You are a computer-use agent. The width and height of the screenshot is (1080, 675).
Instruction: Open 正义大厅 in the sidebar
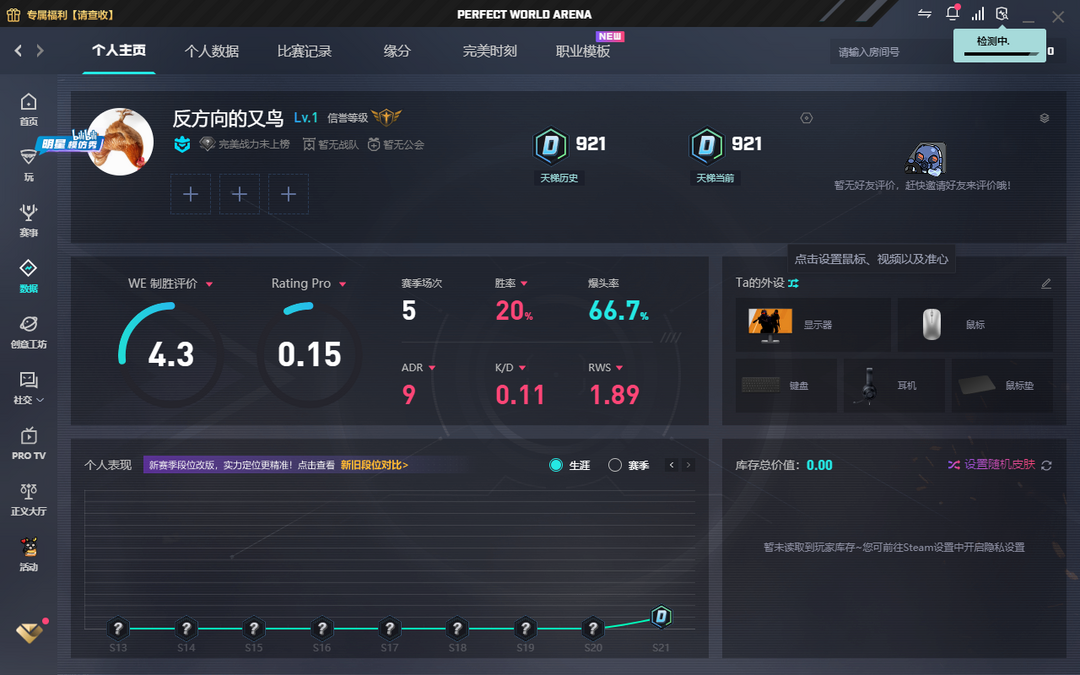click(x=28, y=499)
